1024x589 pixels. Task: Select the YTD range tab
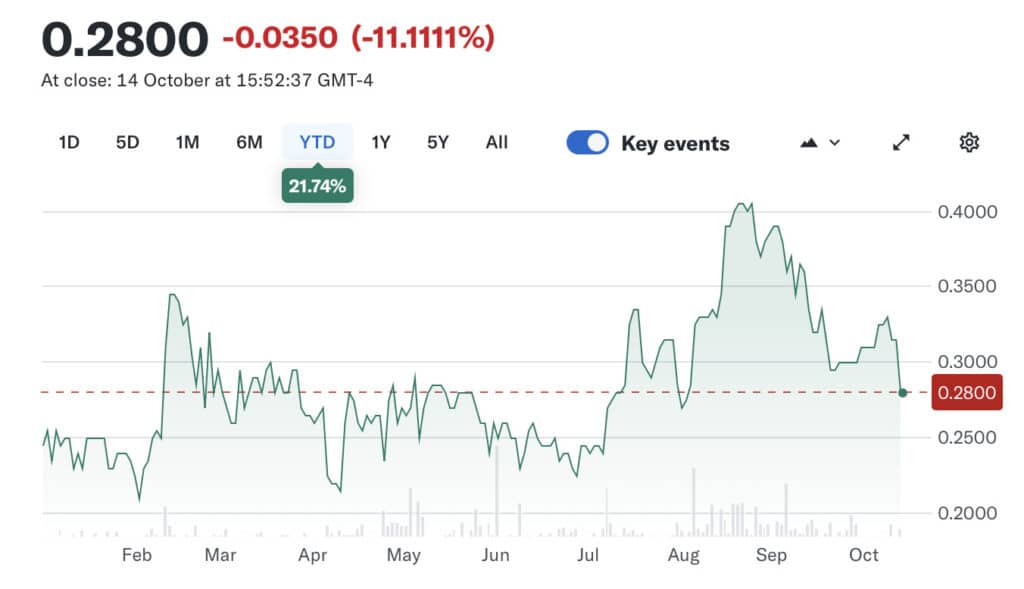317,142
